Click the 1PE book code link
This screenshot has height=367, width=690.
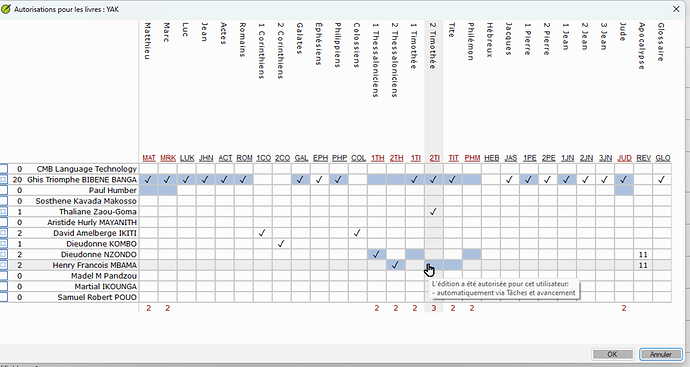529,158
